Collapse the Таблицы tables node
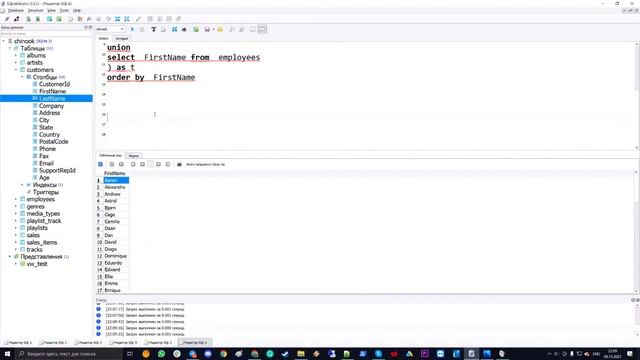Image resolution: width=640 pixels, height=360 pixels. coord(10,48)
